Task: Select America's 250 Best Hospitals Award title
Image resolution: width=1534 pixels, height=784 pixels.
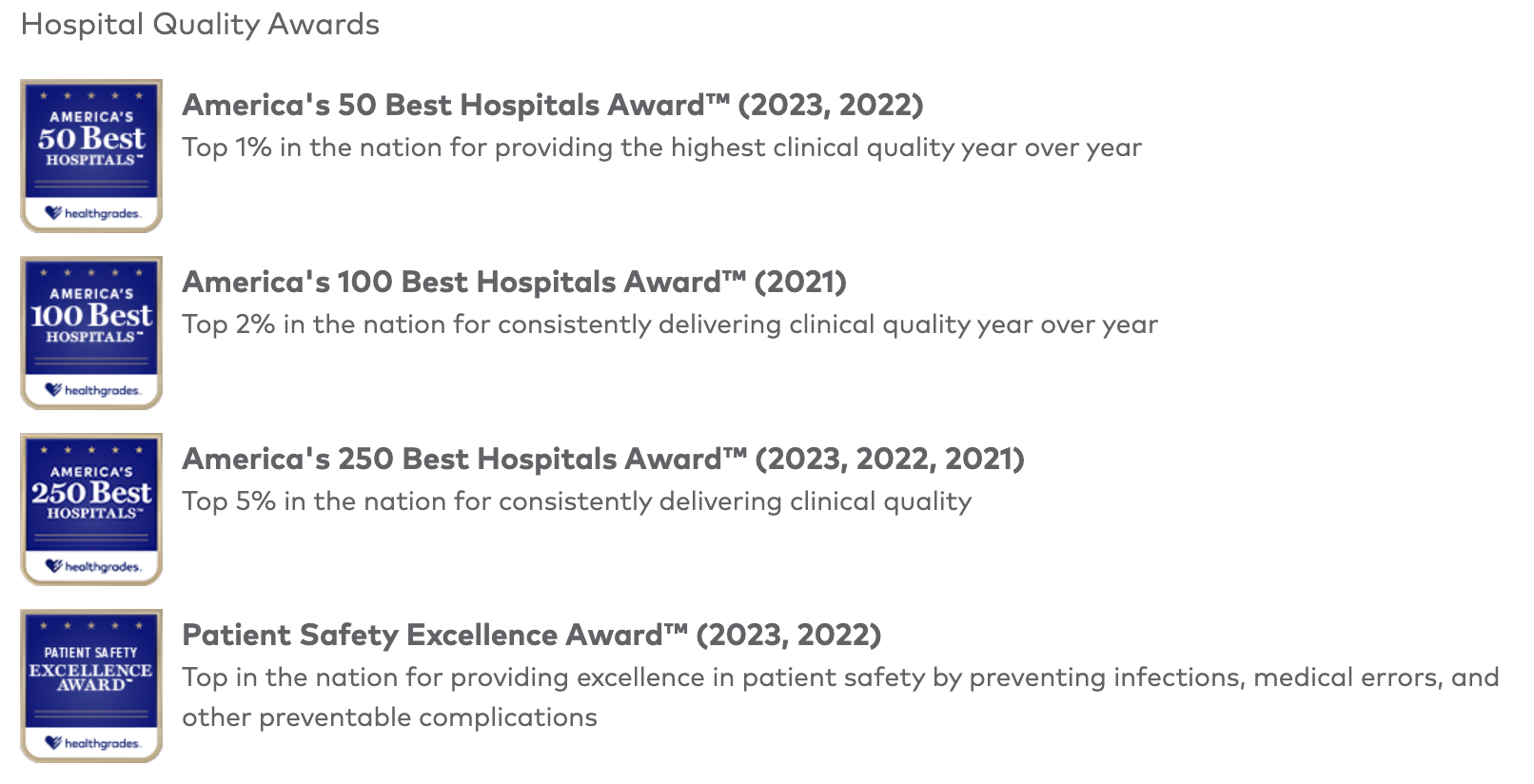Action: [603, 459]
